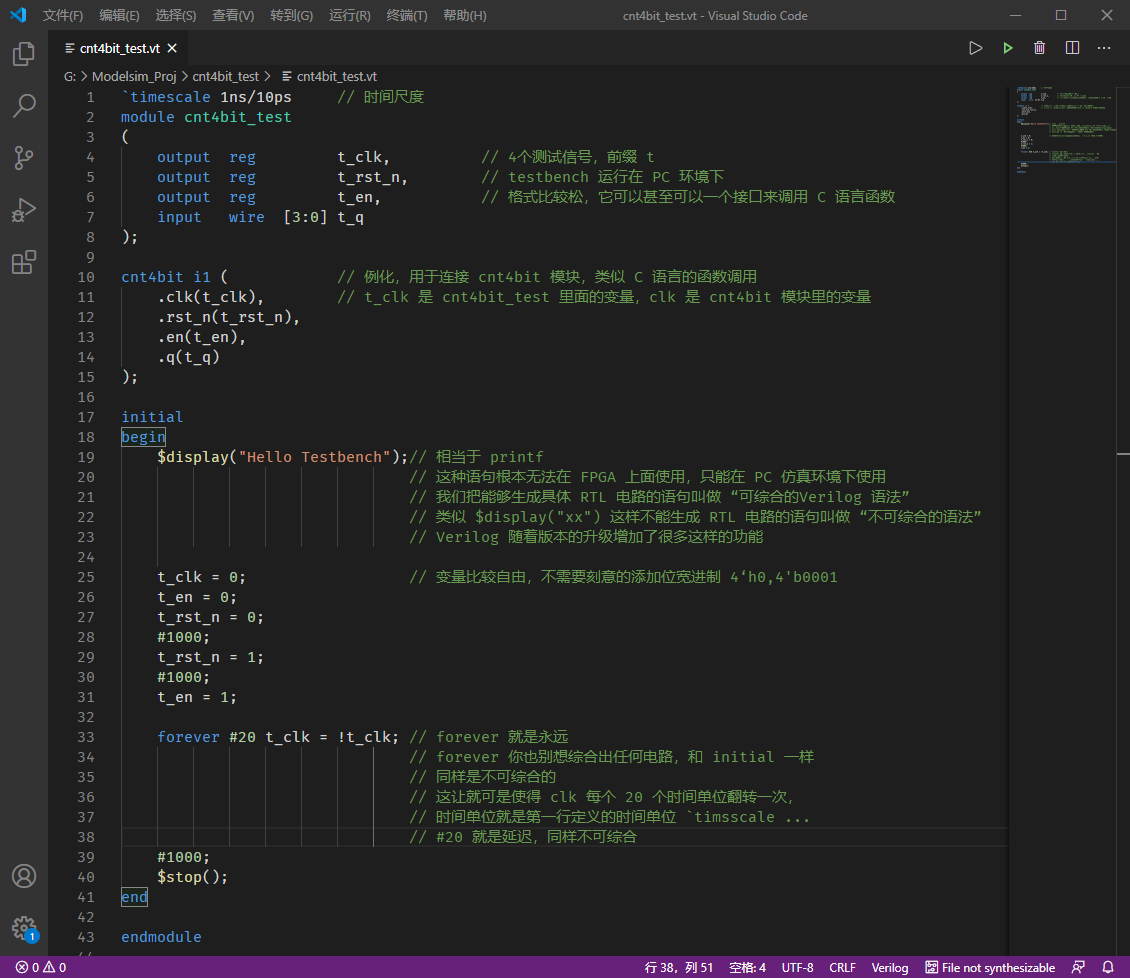Viewport: 1130px width, 978px height.
Task: Open the Manage gear icon
Action: (x=24, y=928)
